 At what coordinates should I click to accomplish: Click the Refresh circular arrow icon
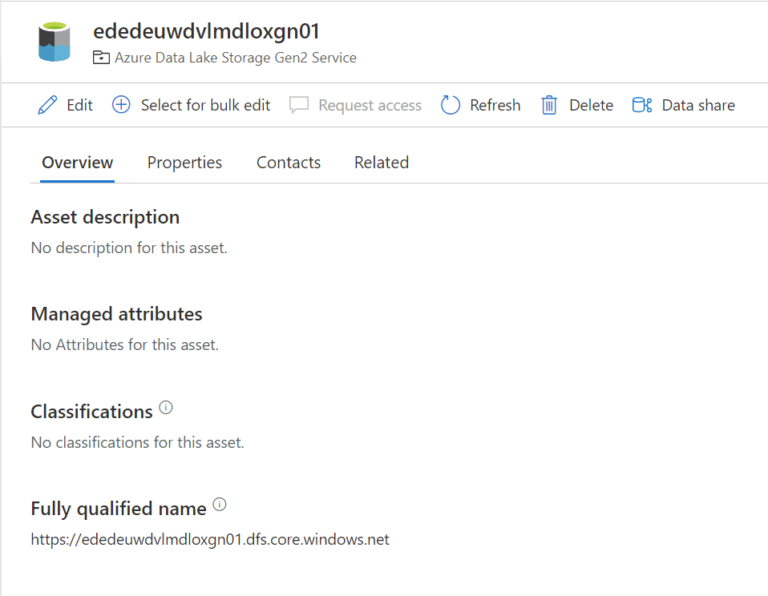[x=450, y=105]
